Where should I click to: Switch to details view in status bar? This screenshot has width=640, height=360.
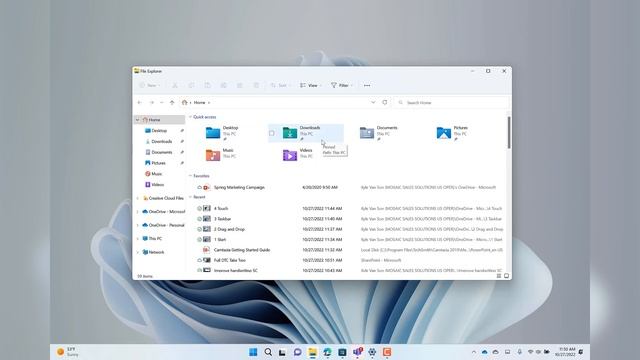pyautogui.click(x=499, y=276)
